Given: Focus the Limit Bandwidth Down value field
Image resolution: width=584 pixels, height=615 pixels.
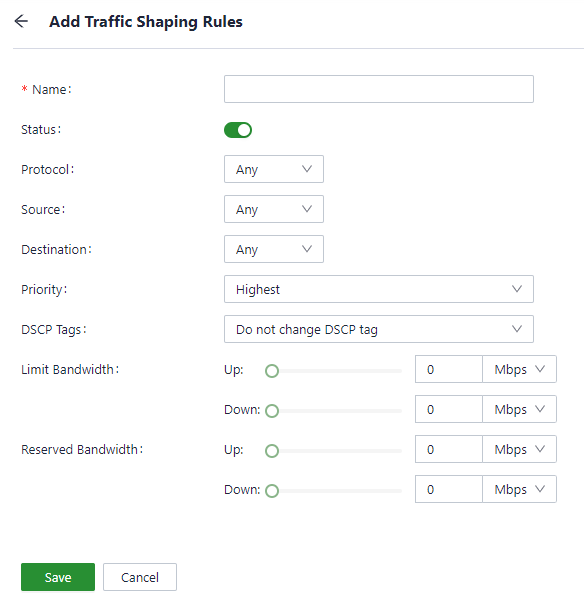Looking at the screenshot, I should pyautogui.click(x=449, y=409).
